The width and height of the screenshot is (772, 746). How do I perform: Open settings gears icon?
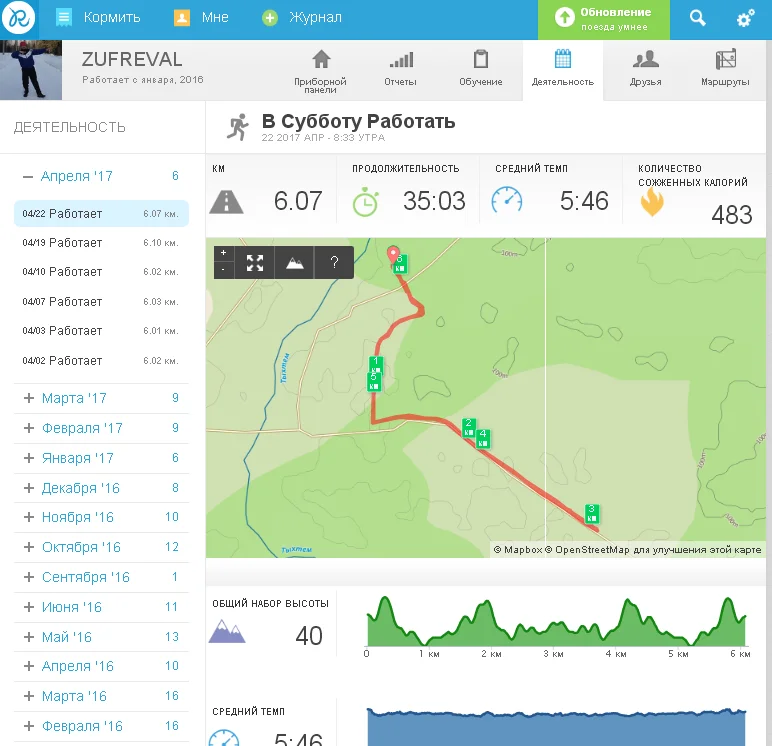tap(745, 19)
